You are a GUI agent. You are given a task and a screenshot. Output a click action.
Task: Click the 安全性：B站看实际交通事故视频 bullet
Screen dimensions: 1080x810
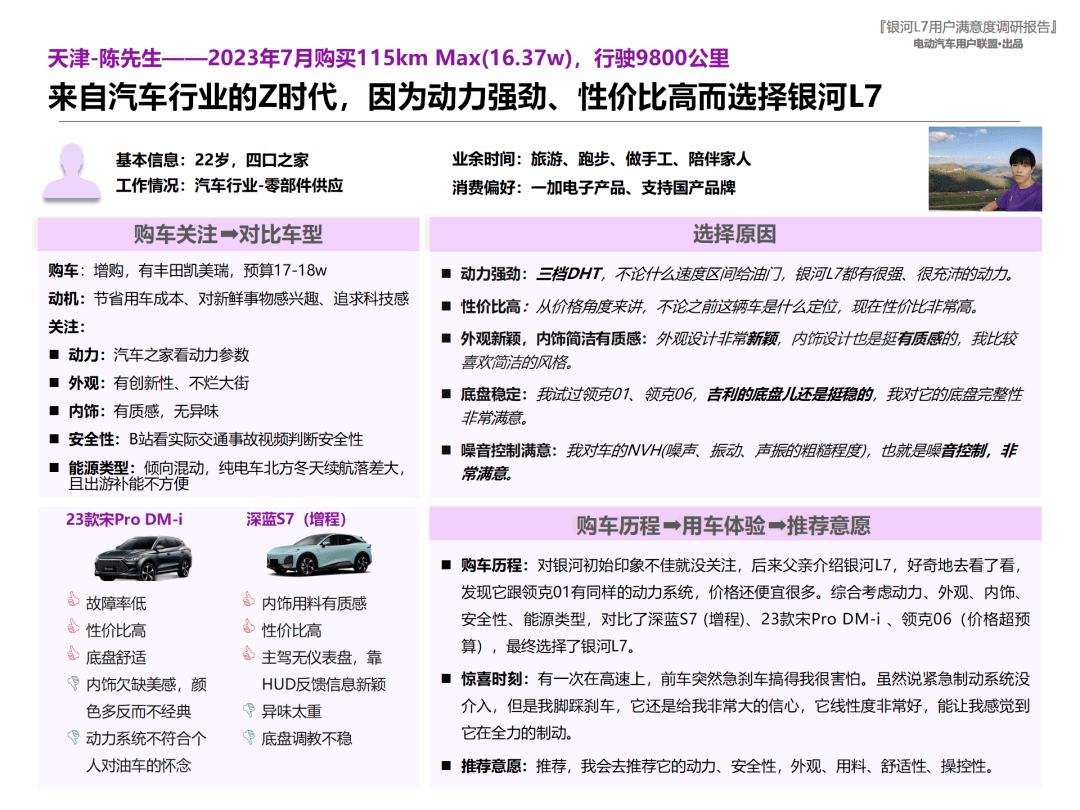click(206, 439)
